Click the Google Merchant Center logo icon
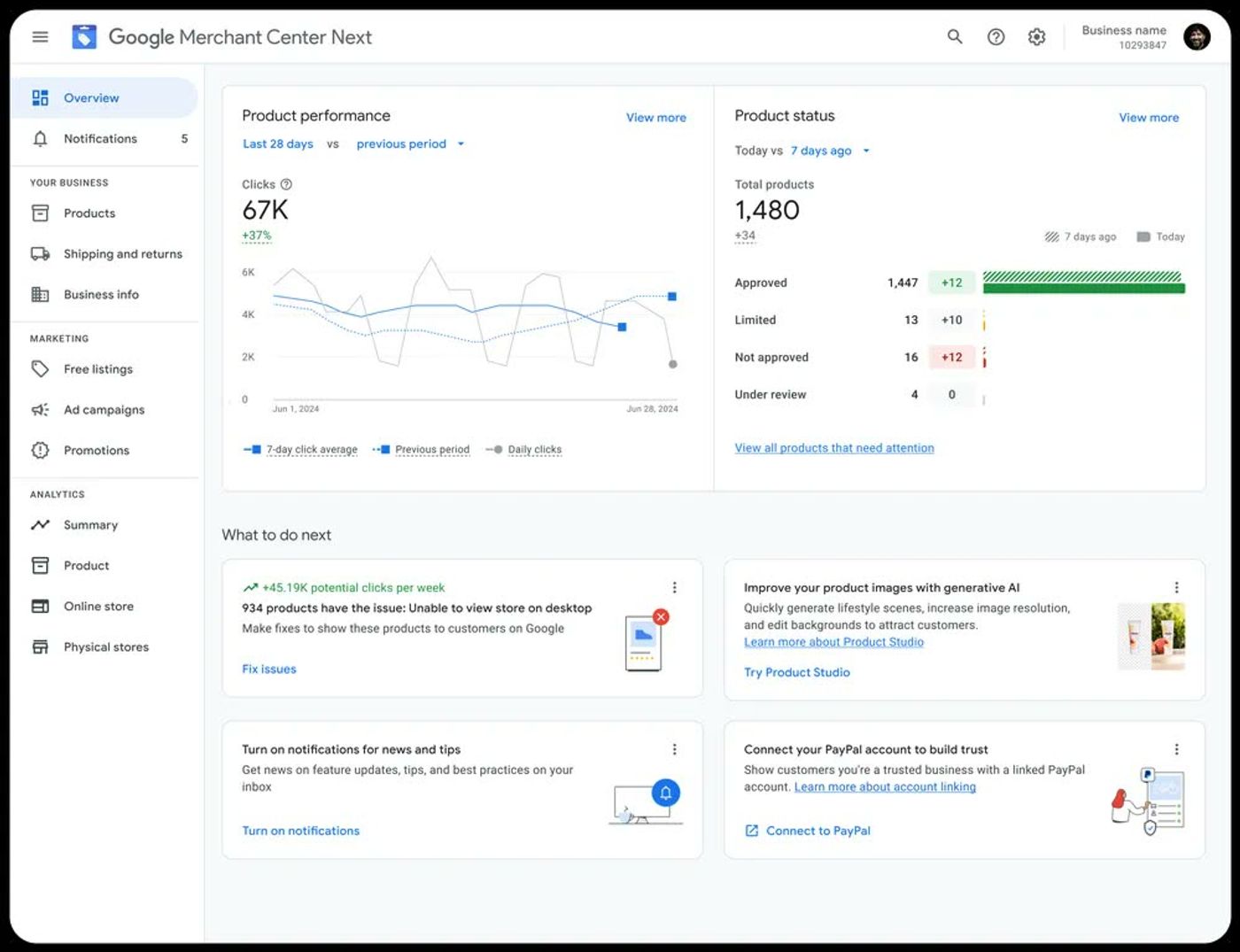Image resolution: width=1240 pixels, height=952 pixels. (x=84, y=37)
